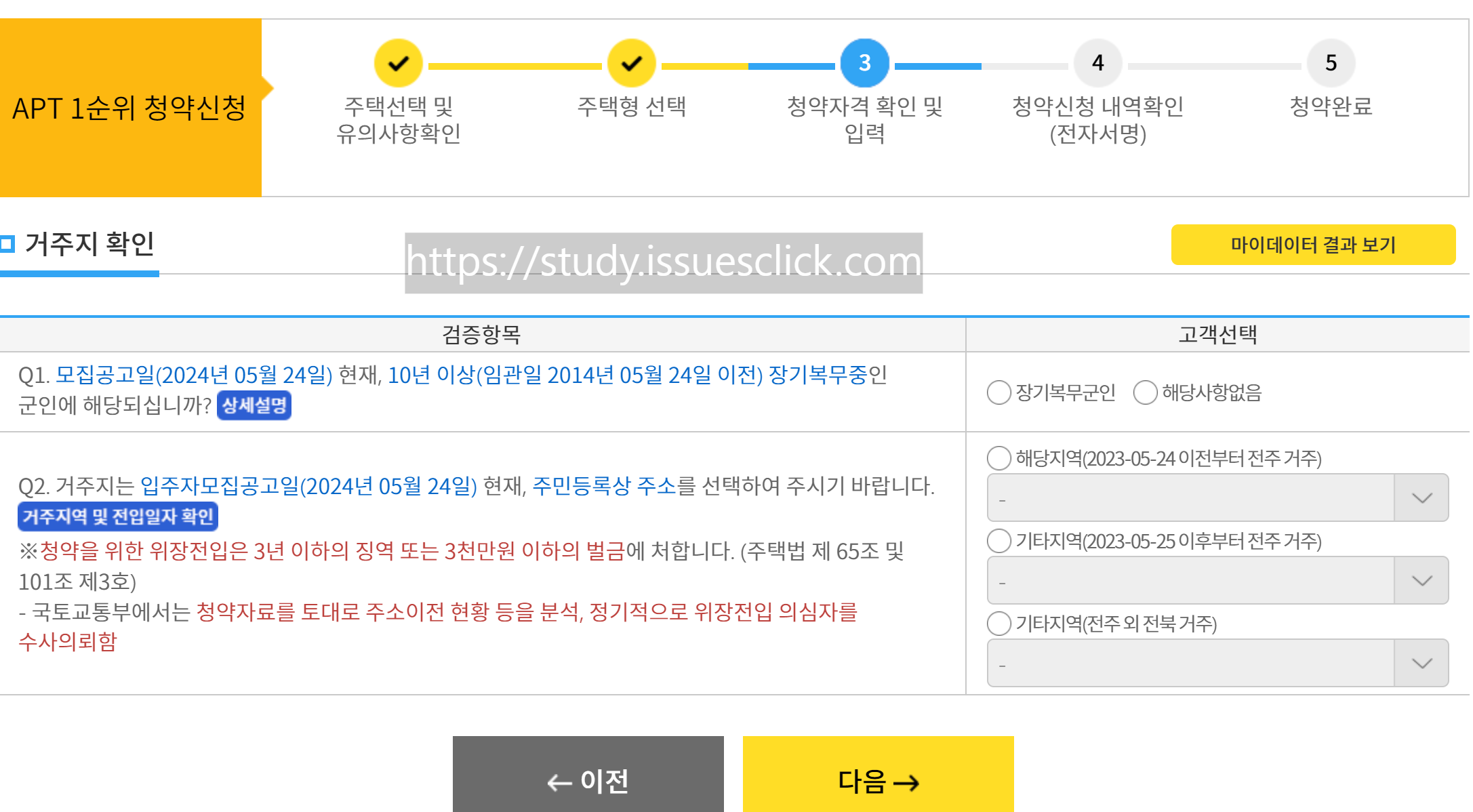Click 고객선택 column header
Image resolution: width=1473 pixels, height=812 pixels.
[x=1218, y=334]
